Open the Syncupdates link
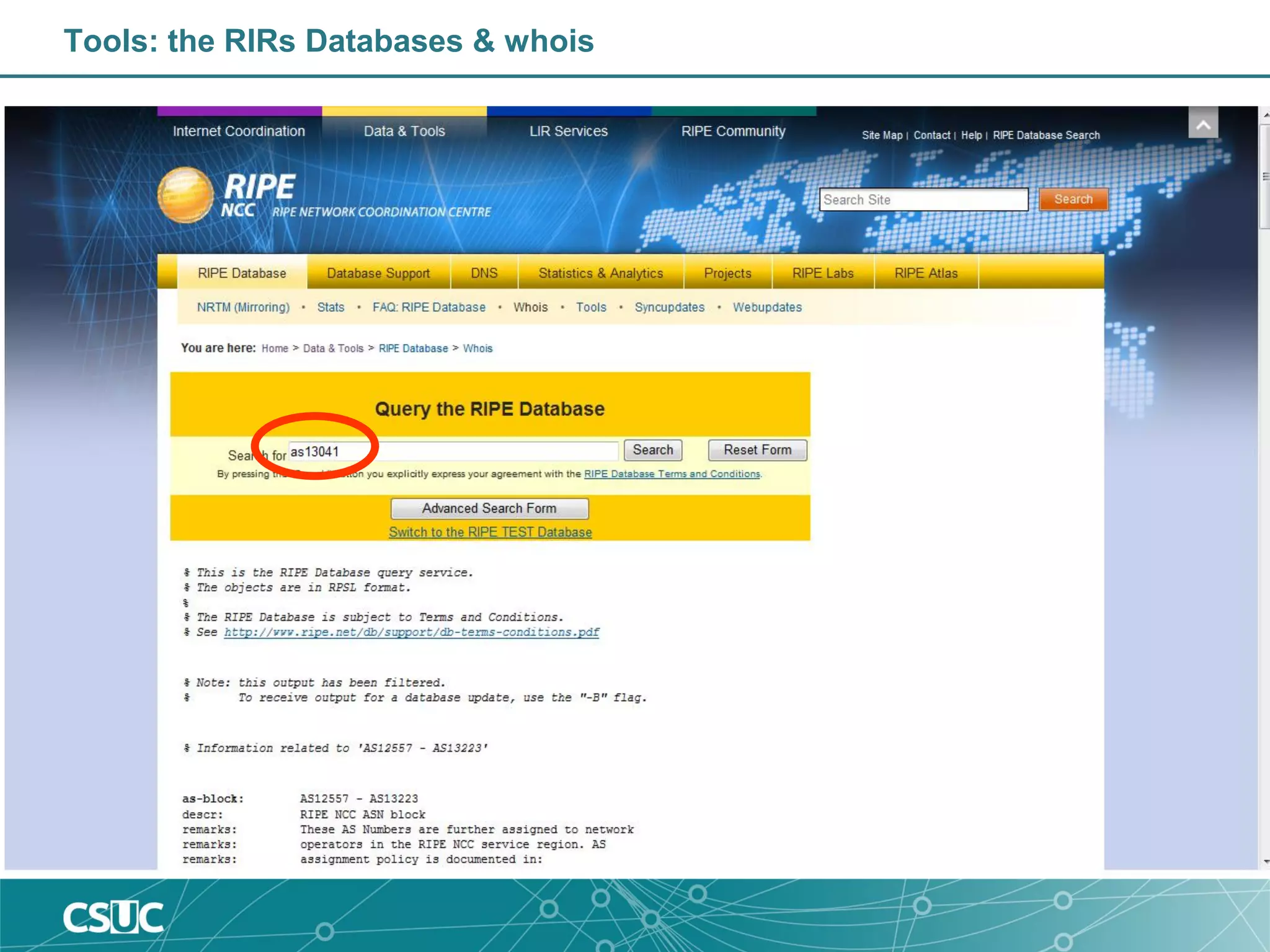 [x=670, y=307]
